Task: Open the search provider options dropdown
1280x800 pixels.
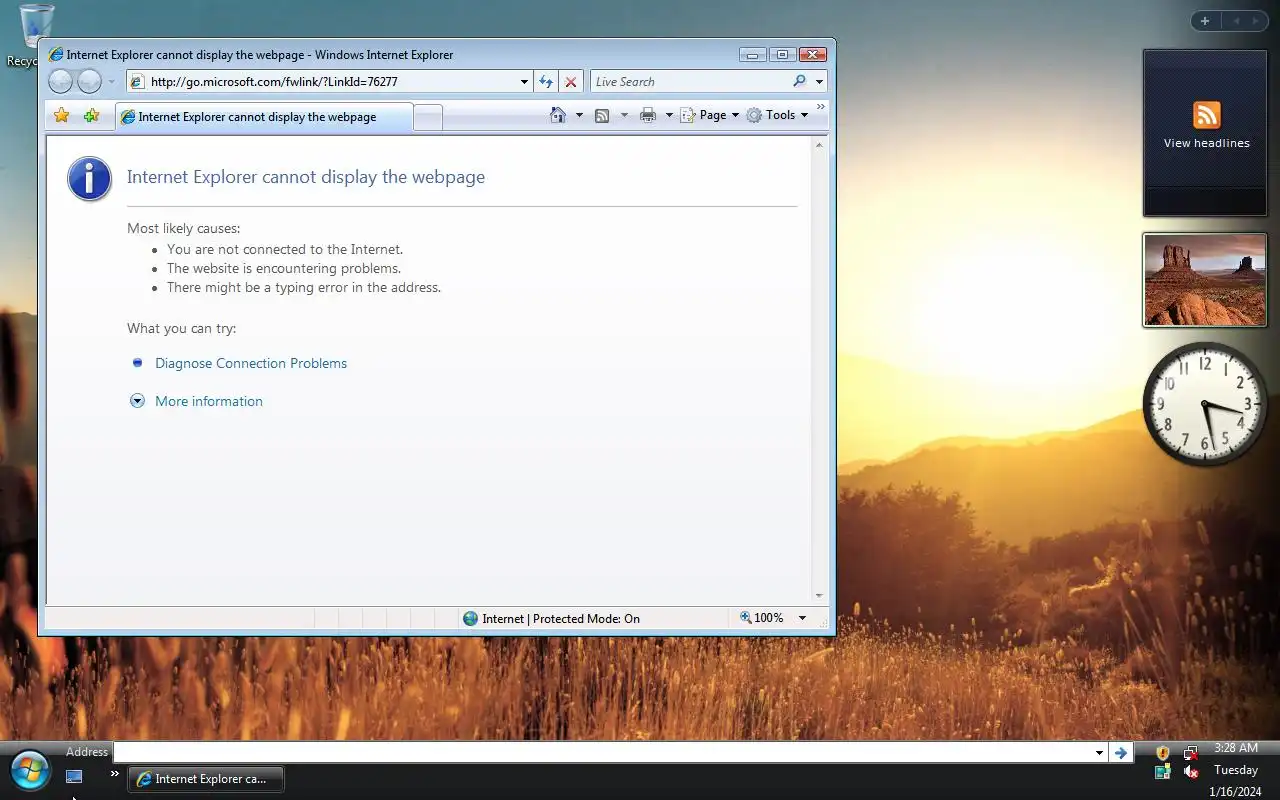Action: tap(820, 82)
